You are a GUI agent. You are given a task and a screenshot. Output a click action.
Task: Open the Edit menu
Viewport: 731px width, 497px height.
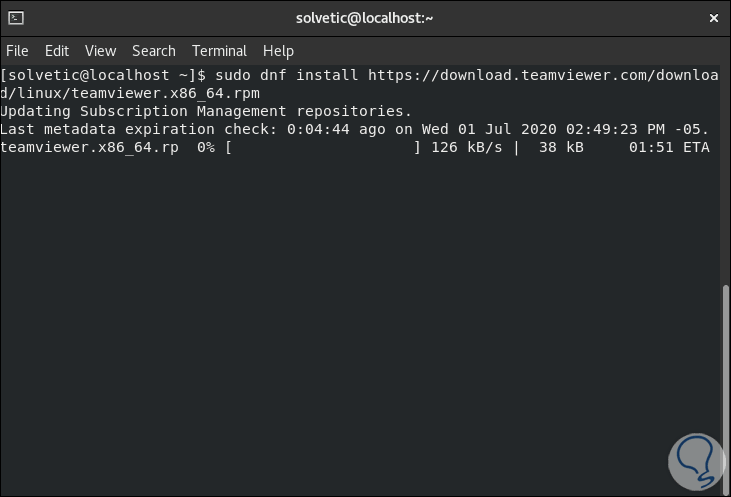click(x=57, y=51)
